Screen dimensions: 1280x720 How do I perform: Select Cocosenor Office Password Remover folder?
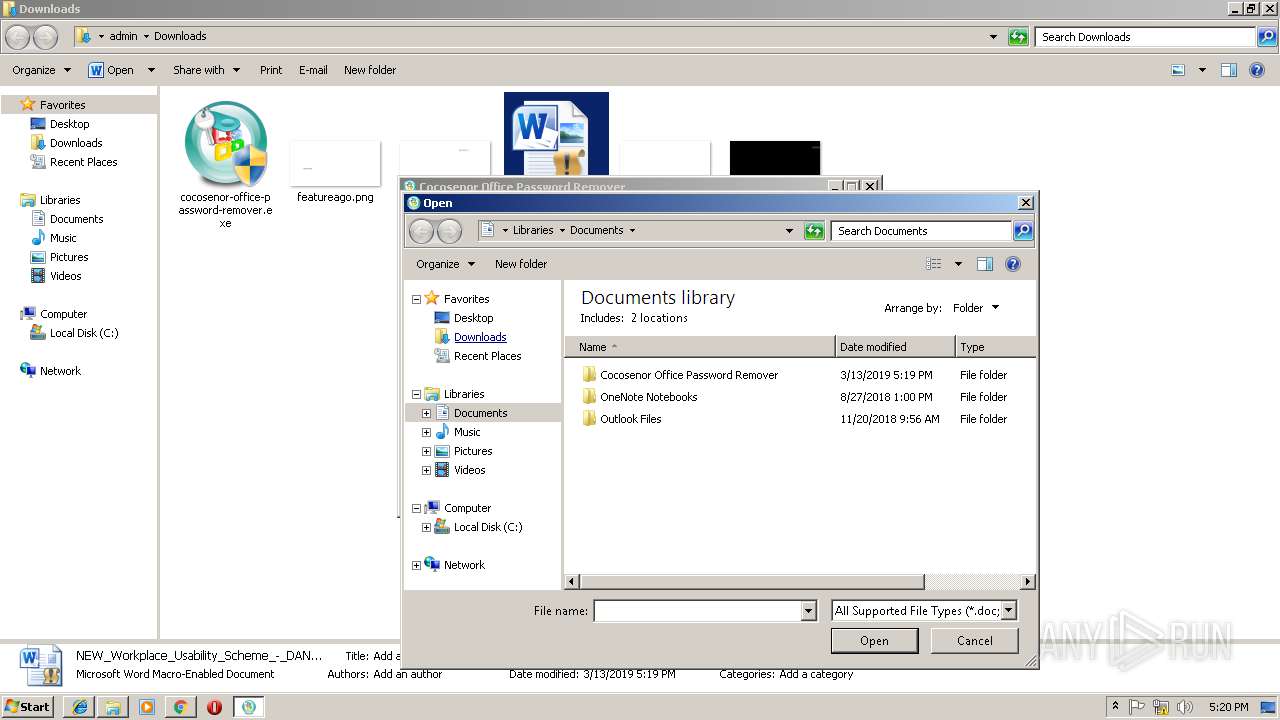(689, 375)
